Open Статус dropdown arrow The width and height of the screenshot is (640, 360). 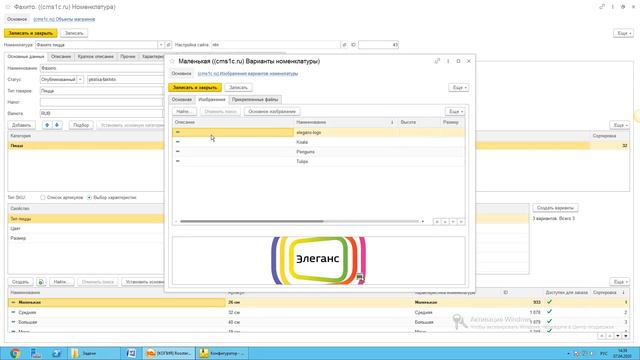pyautogui.click(x=80, y=80)
